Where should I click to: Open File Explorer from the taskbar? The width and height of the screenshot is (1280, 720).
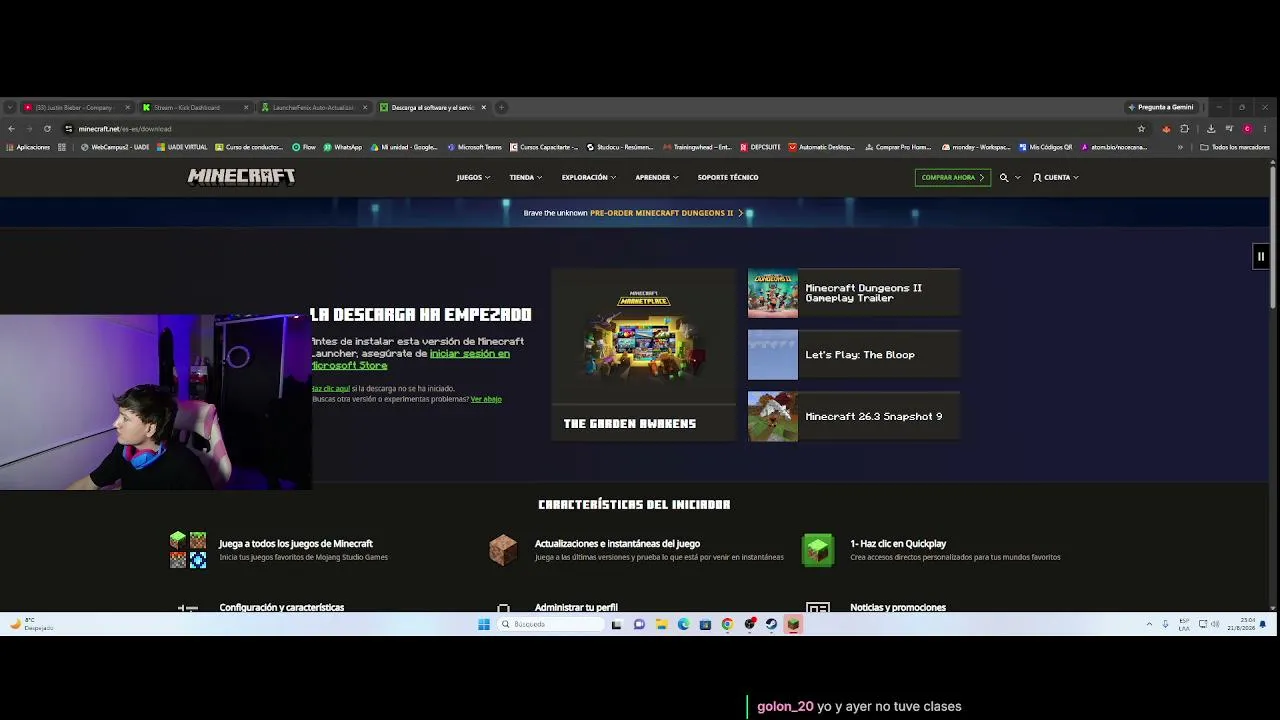tap(661, 624)
